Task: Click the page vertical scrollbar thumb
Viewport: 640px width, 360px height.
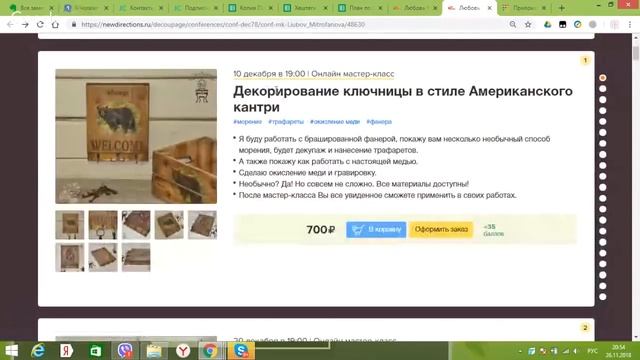Action: click(636, 53)
